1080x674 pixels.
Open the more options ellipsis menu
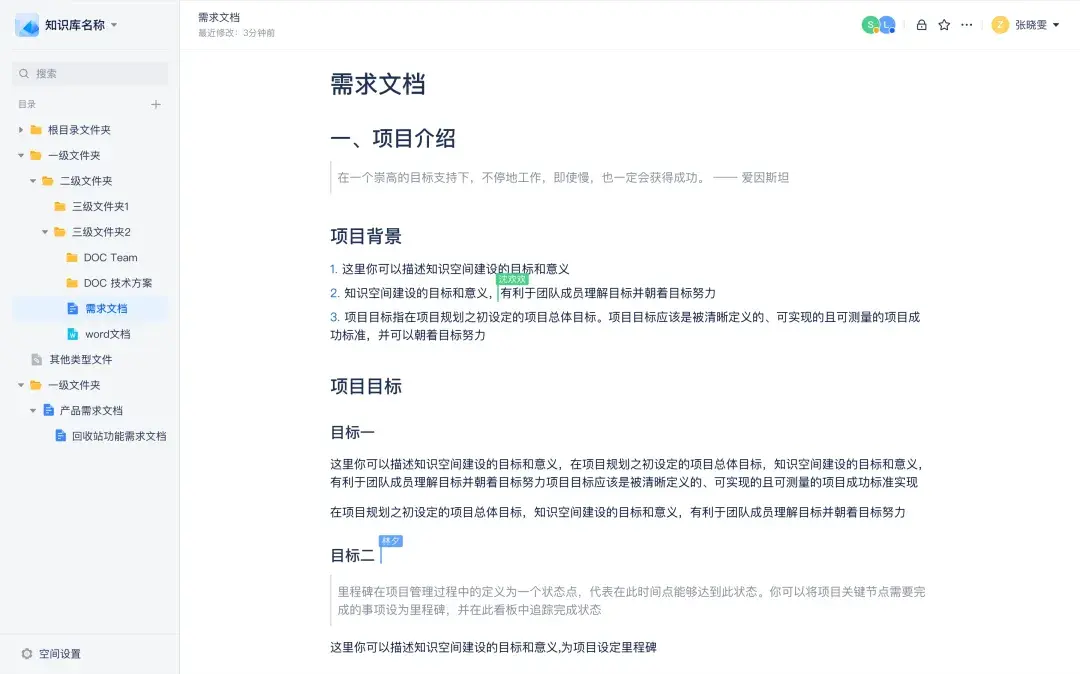[966, 25]
